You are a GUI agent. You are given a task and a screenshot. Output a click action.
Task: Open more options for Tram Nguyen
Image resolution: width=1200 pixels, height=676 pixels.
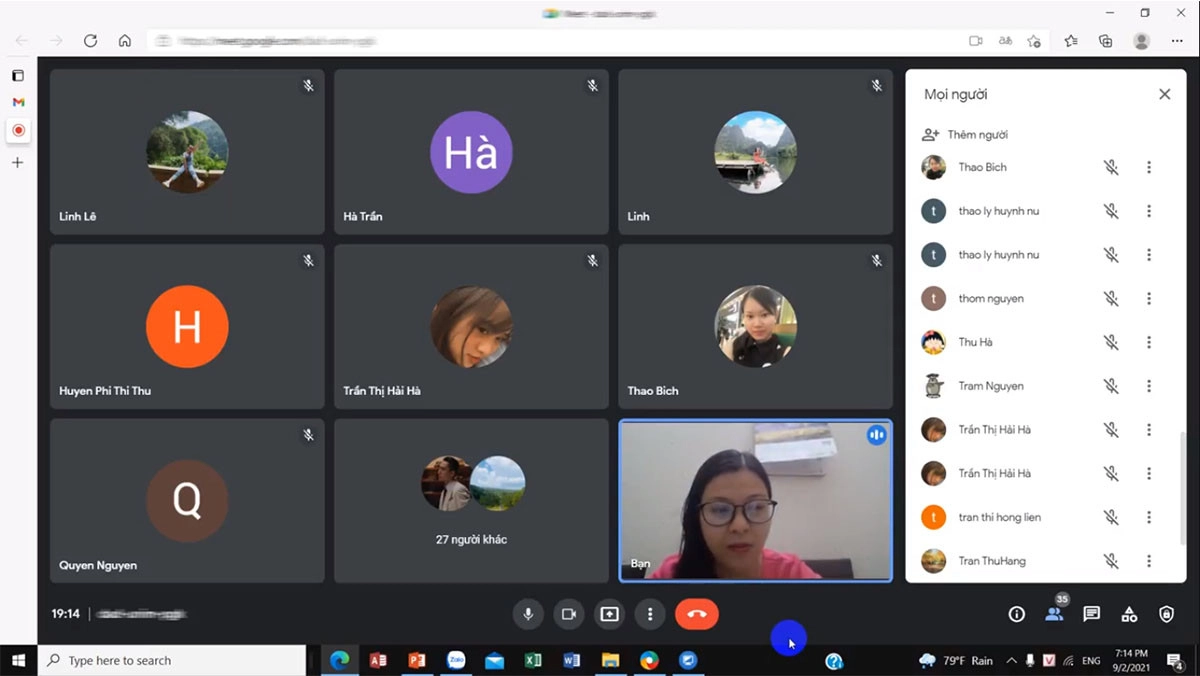pyautogui.click(x=1149, y=386)
